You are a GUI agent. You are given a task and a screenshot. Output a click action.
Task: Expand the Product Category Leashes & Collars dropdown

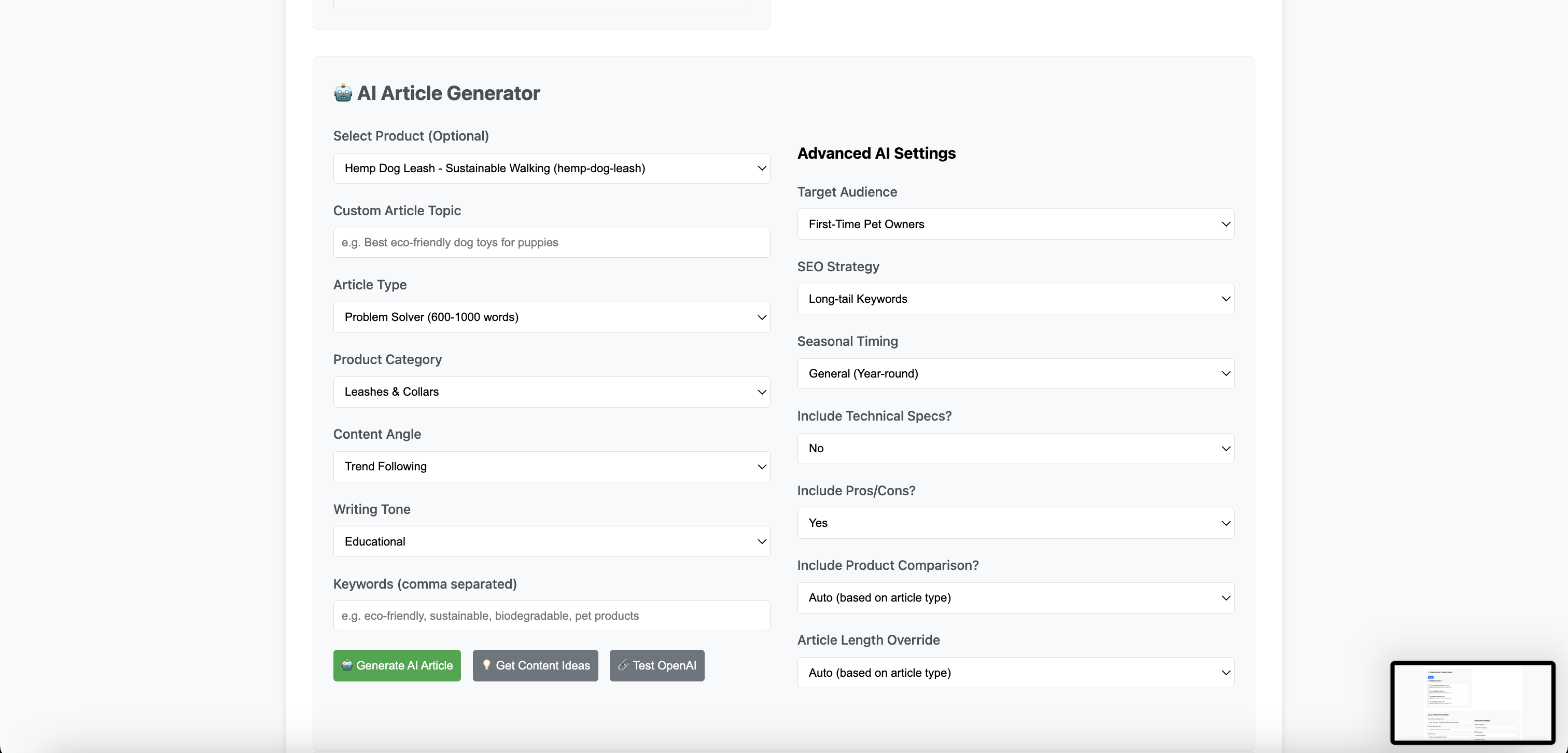coord(551,392)
